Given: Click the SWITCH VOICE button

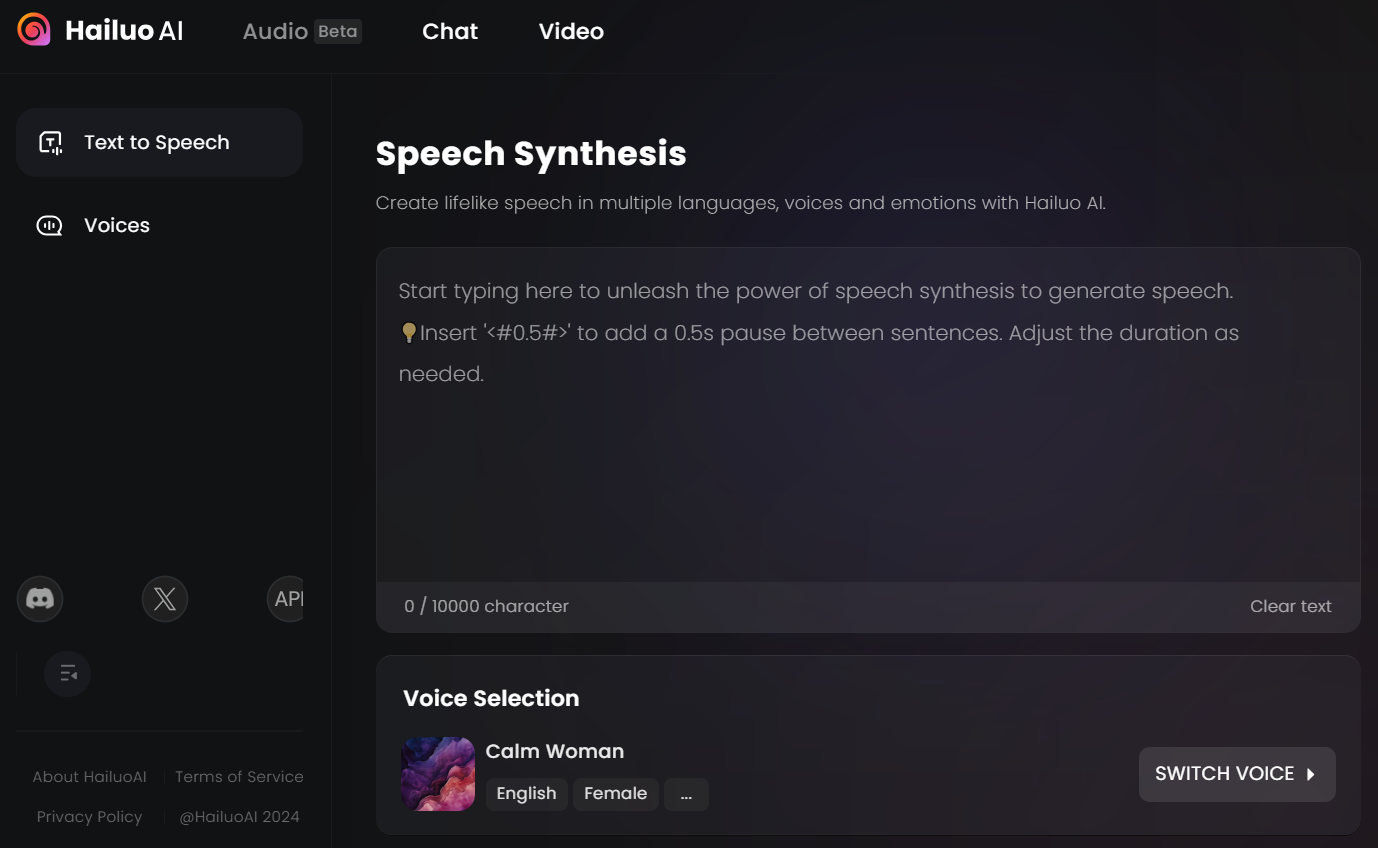Looking at the screenshot, I should point(1237,774).
